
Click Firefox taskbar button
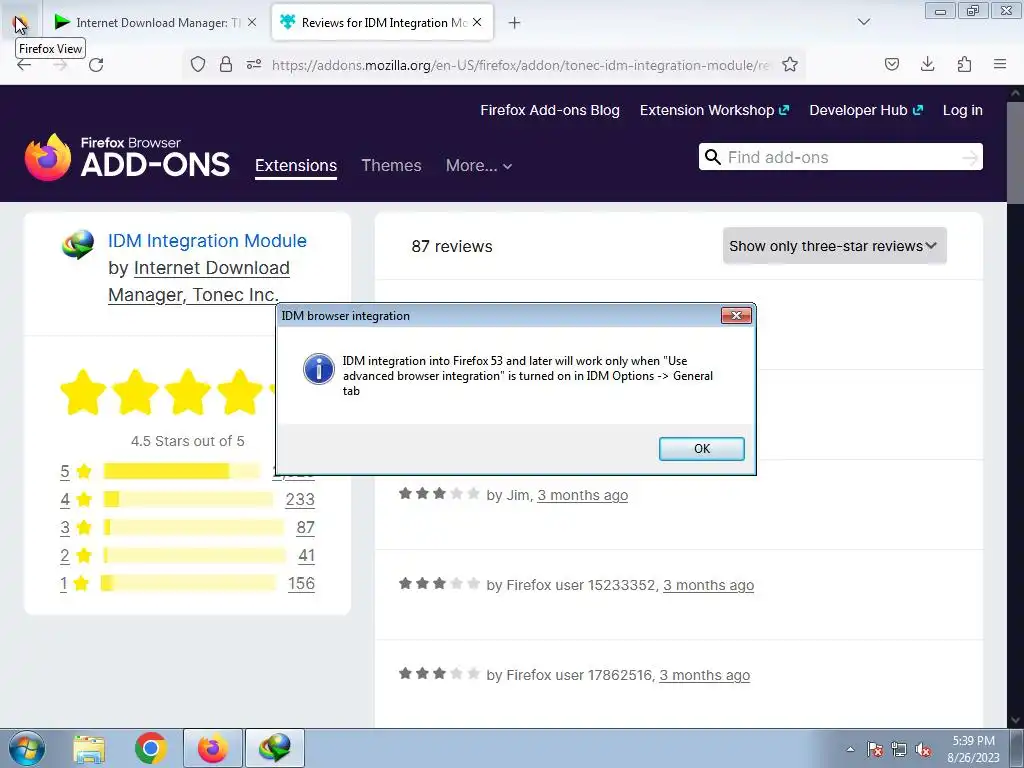pos(213,748)
